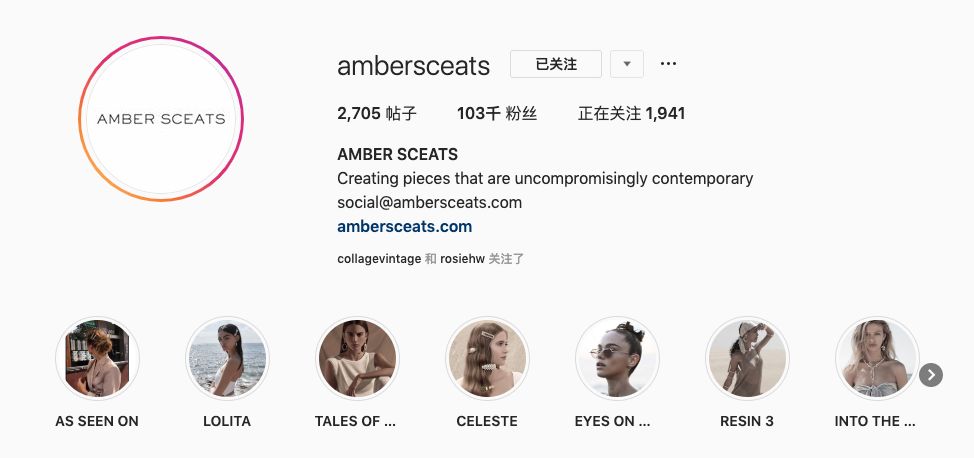View the EYES ON highlight
The width and height of the screenshot is (974, 458).
[x=617, y=358]
